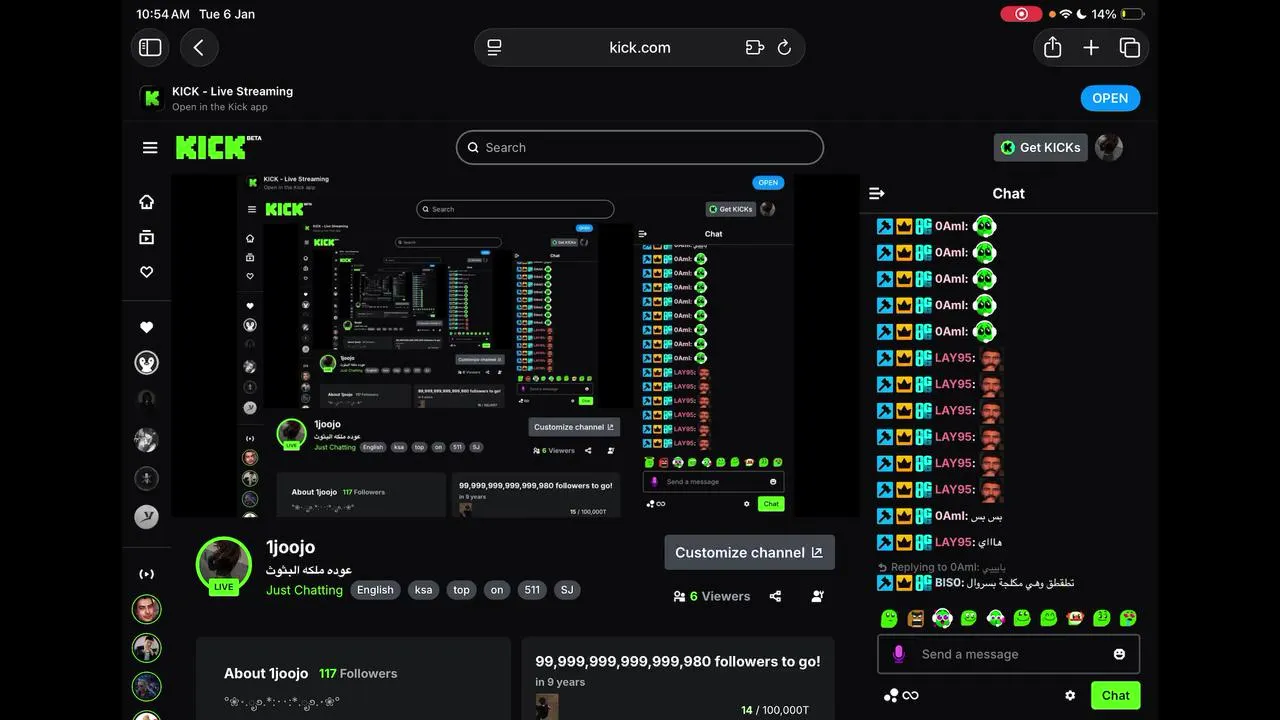Viewport: 1280px width, 720px height.
Task: Open chat settings gear
Action: pos(1070,696)
